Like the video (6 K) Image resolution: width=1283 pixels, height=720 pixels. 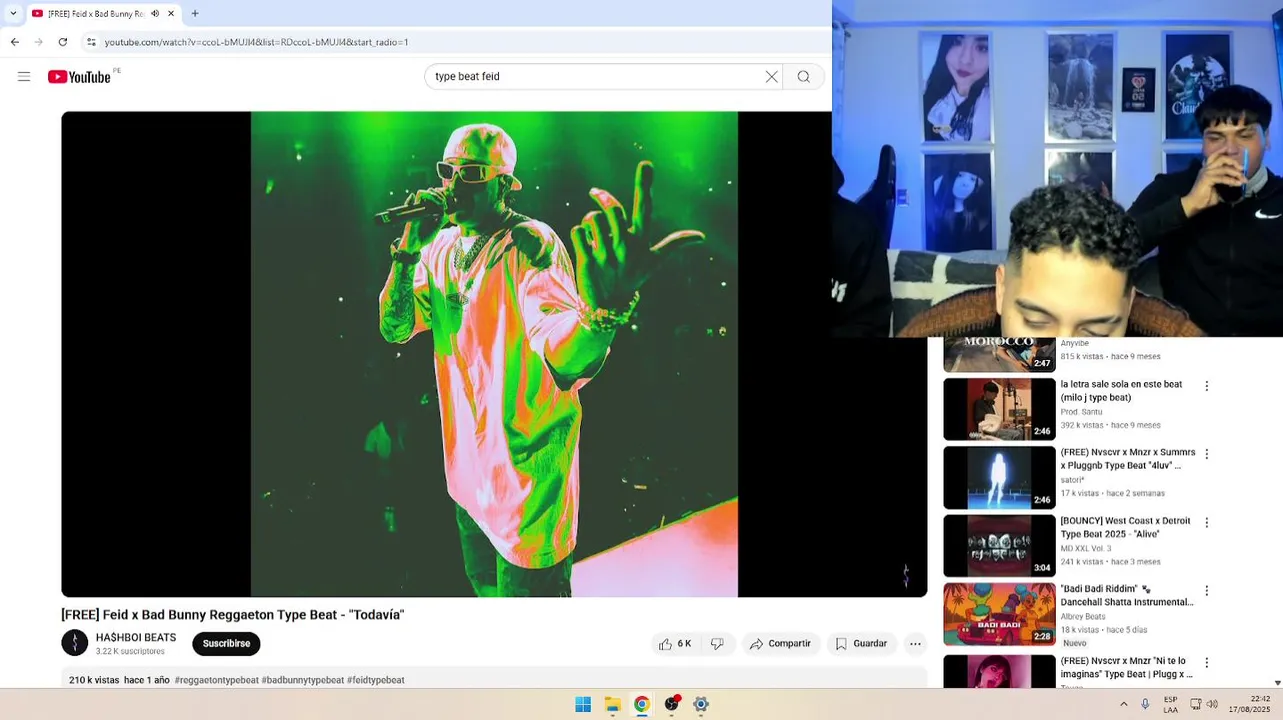point(675,644)
